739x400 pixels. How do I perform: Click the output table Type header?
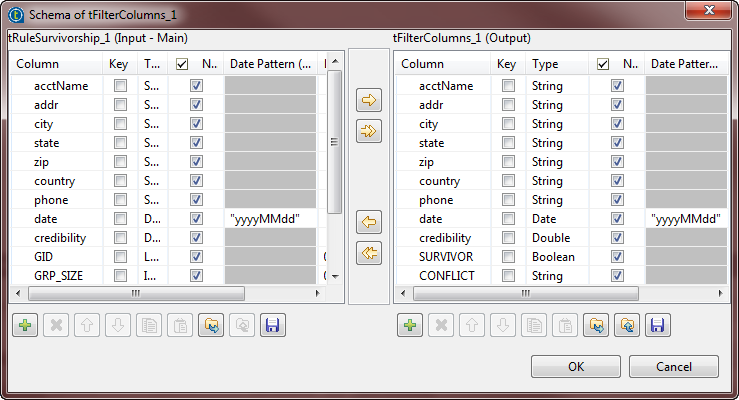pyautogui.click(x=557, y=64)
